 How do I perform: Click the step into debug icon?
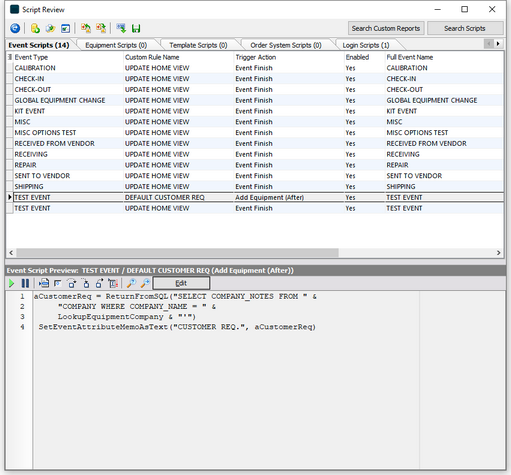pos(86,283)
